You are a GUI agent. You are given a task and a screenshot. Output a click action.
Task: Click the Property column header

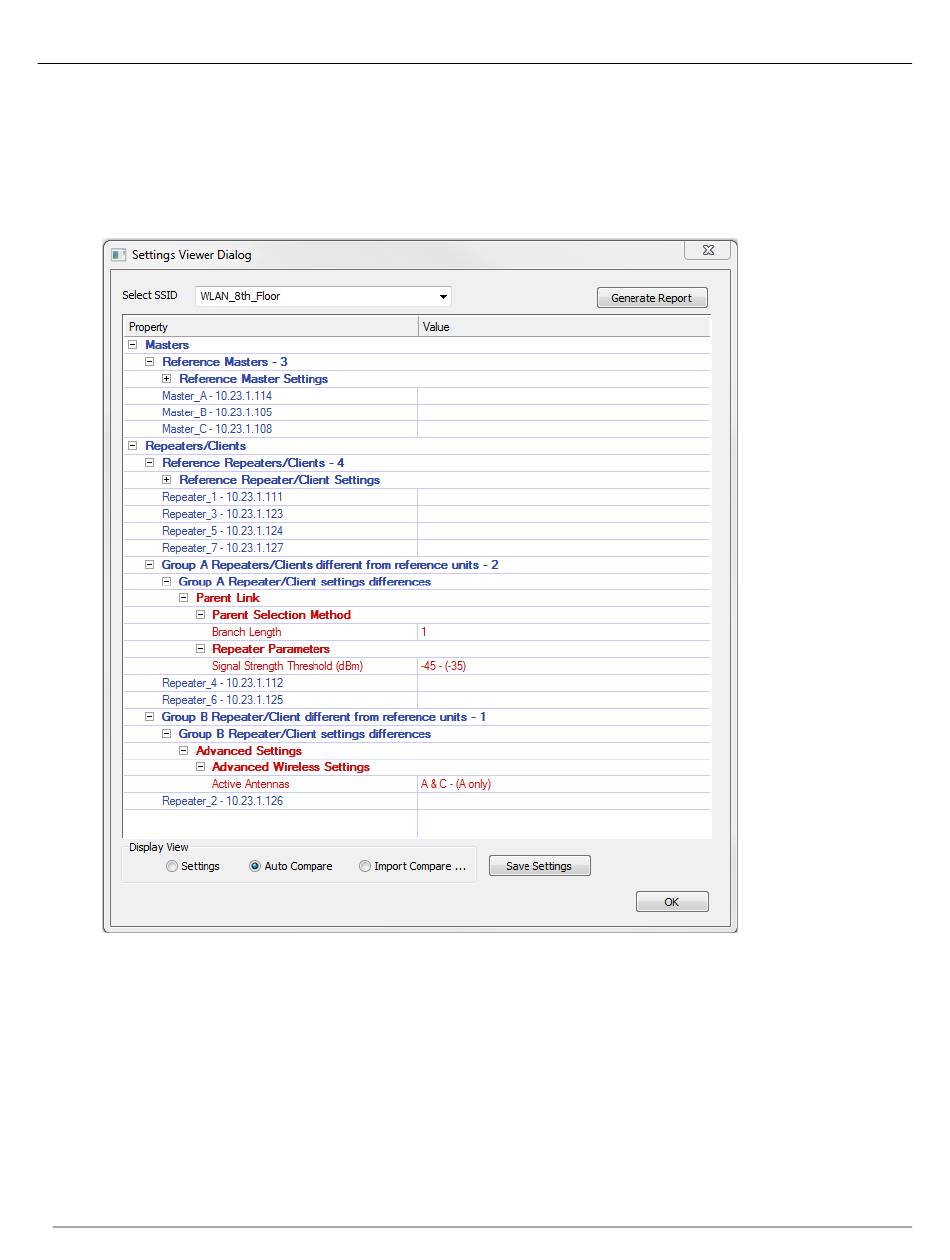point(270,327)
